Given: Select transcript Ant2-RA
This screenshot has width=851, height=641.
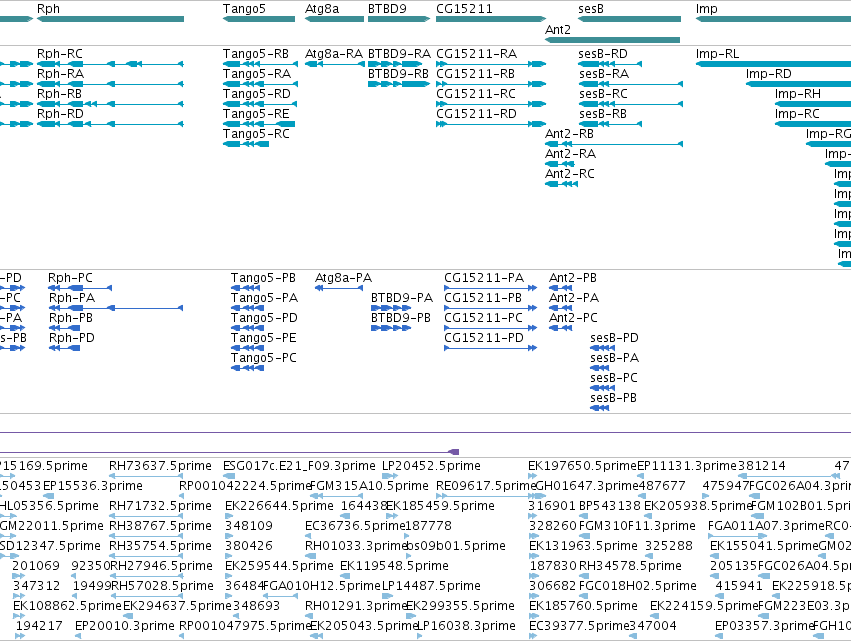Looking at the screenshot, I should (x=560, y=164).
